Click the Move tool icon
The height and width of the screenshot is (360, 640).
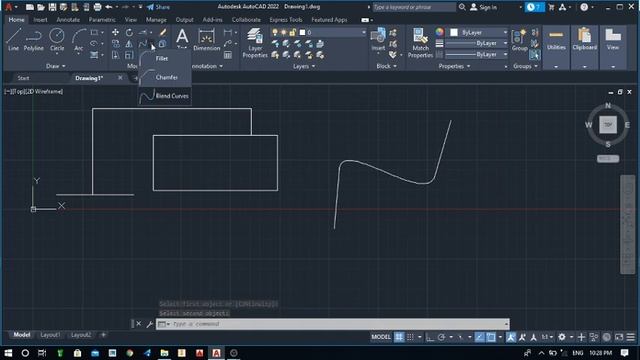coord(116,32)
